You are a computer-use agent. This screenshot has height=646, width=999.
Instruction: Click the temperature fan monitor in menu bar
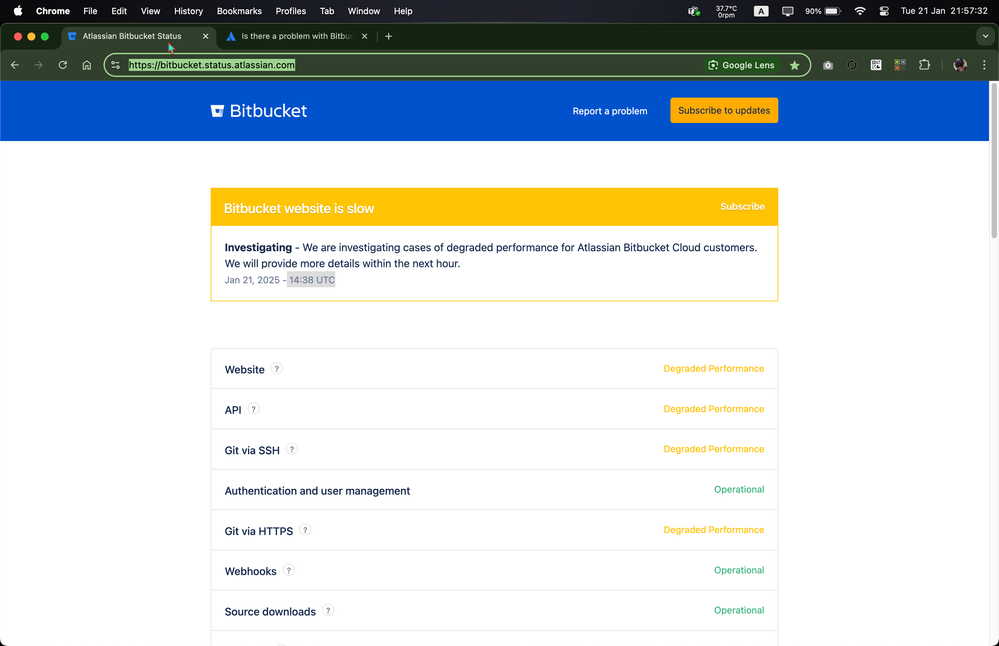[x=726, y=11]
